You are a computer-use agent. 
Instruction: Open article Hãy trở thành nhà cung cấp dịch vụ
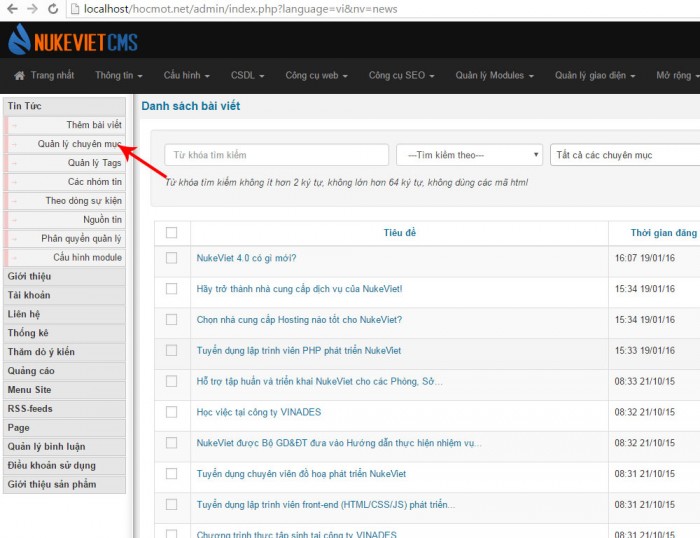coord(300,289)
